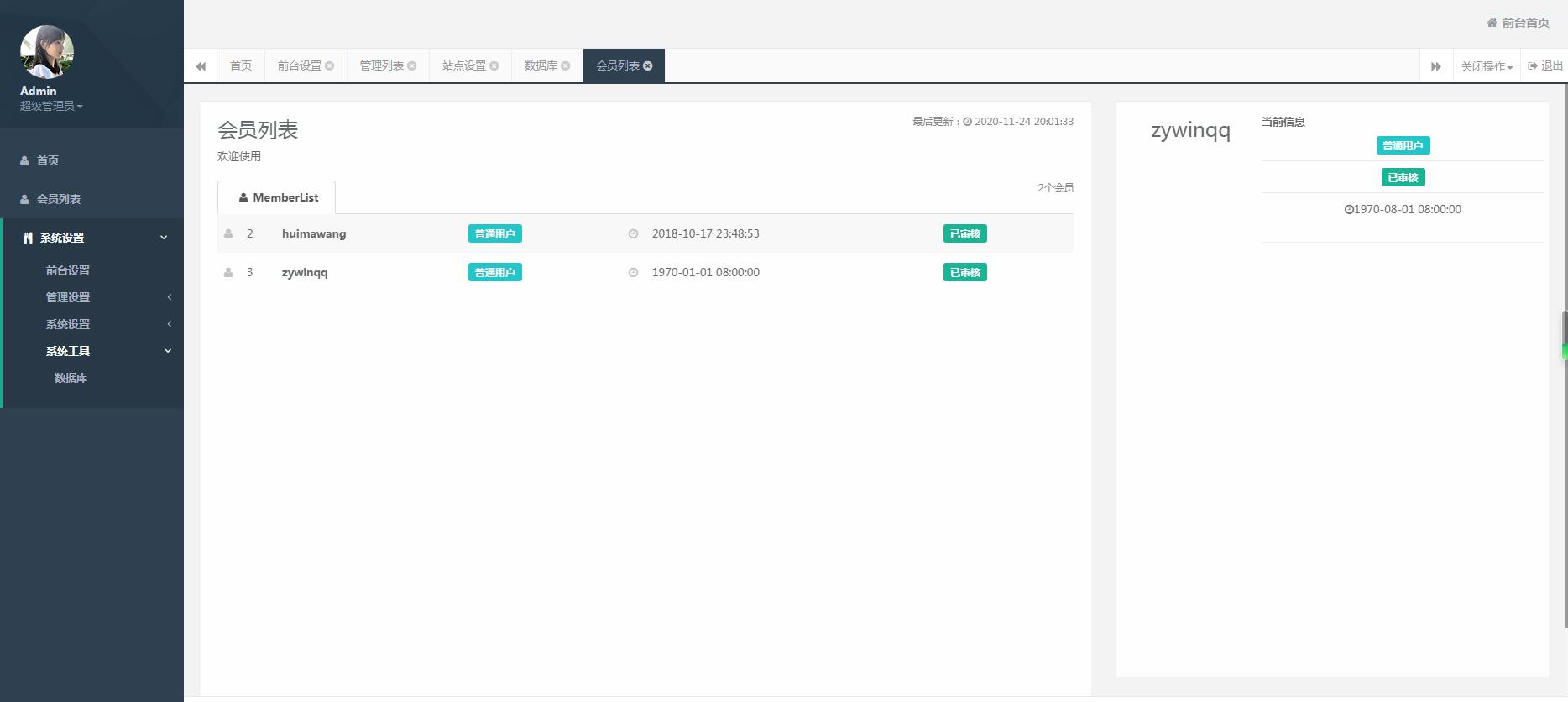Open the 关闭操作 dropdown menu
The image size is (1568, 702).
pyautogui.click(x=1486, y=66)
